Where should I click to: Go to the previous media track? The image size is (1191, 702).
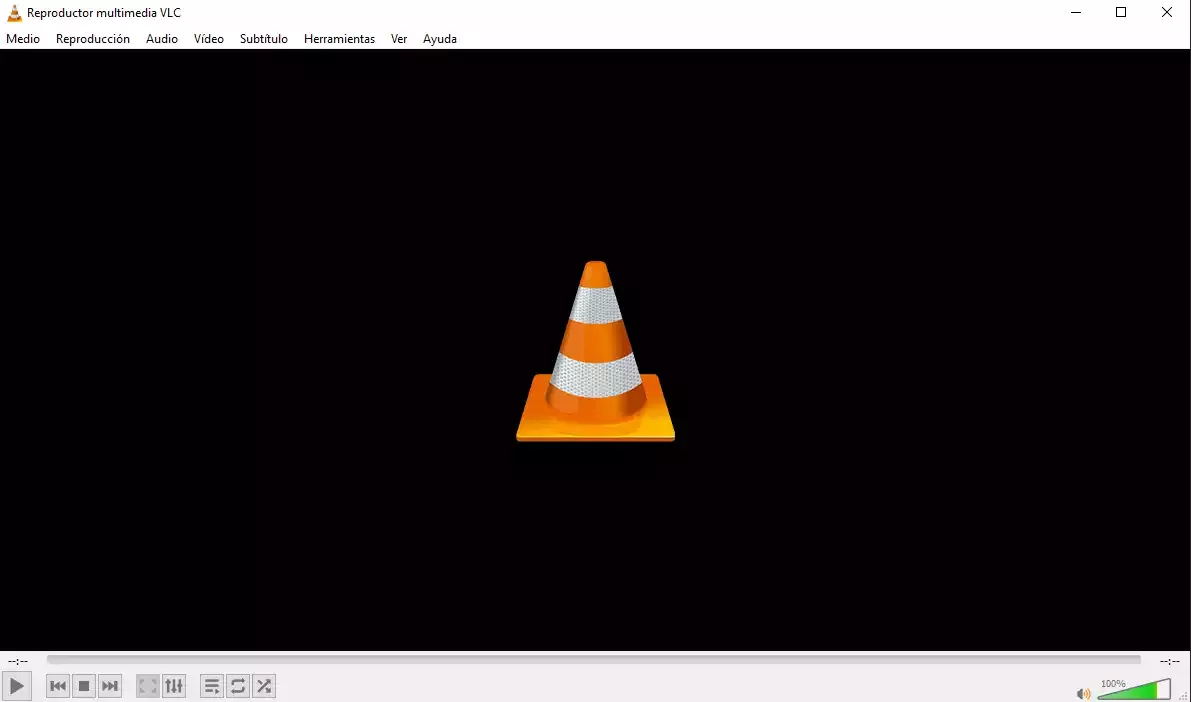pyautogui.click(x=58, y=686)
